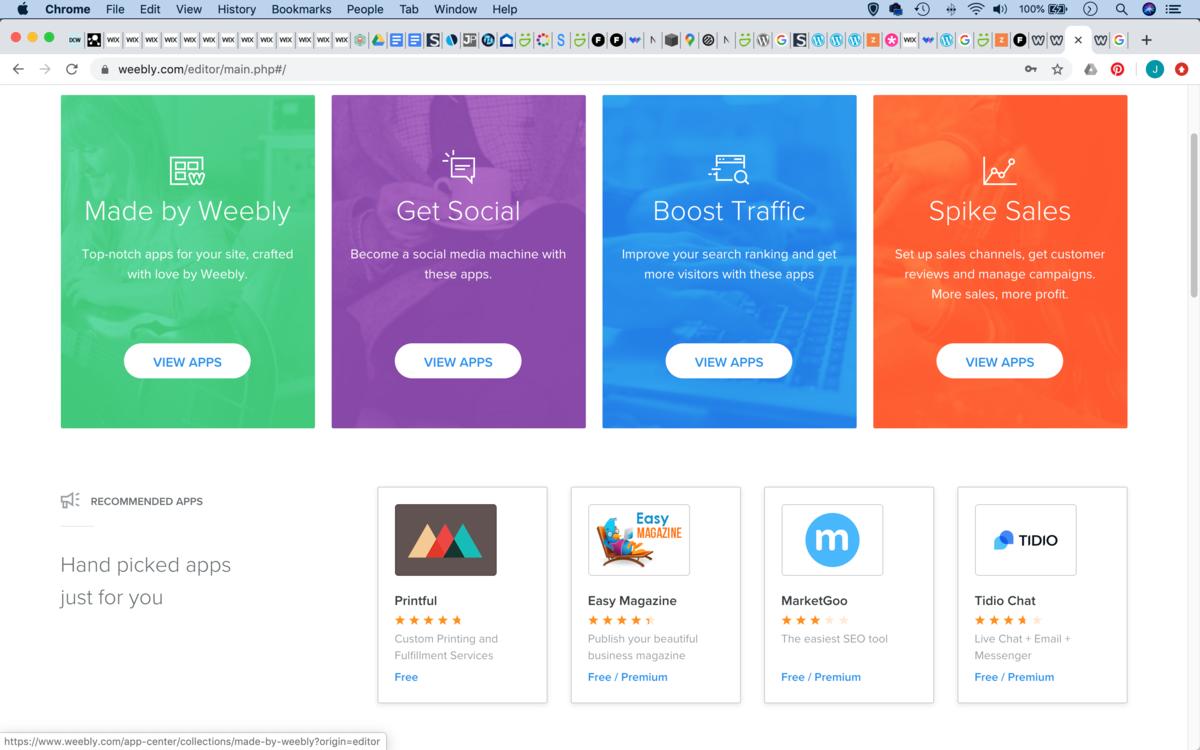Click the "RECOMMENDED APPS" label

click(146, 501)
